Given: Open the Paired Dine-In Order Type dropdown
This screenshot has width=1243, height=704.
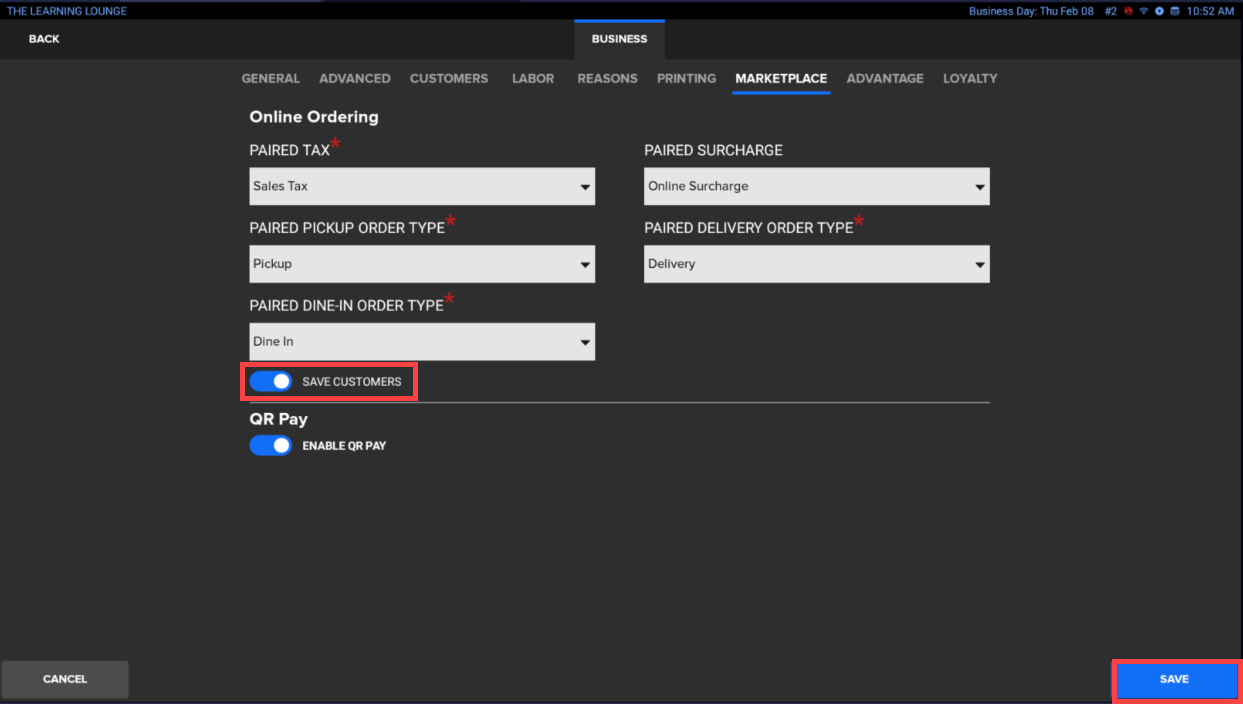Looking at the screenshot, I should pos(421,342).
